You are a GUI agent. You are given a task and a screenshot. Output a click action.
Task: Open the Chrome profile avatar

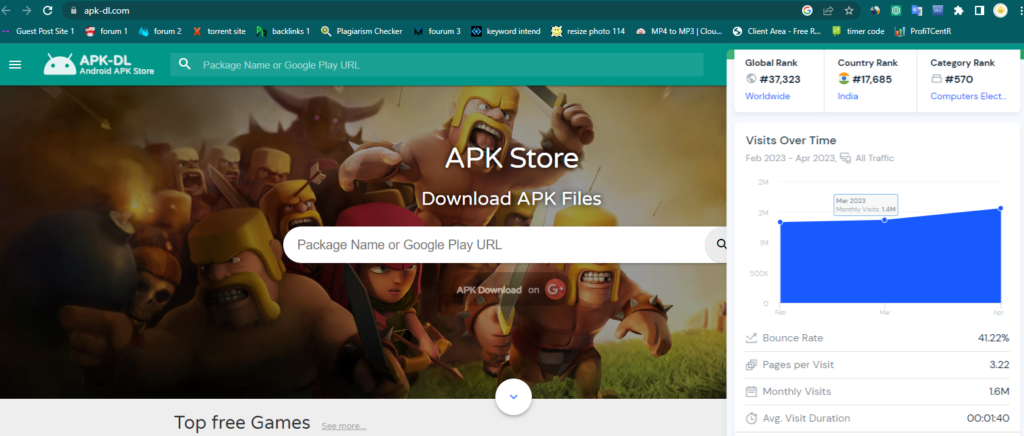click(1000, 10)
